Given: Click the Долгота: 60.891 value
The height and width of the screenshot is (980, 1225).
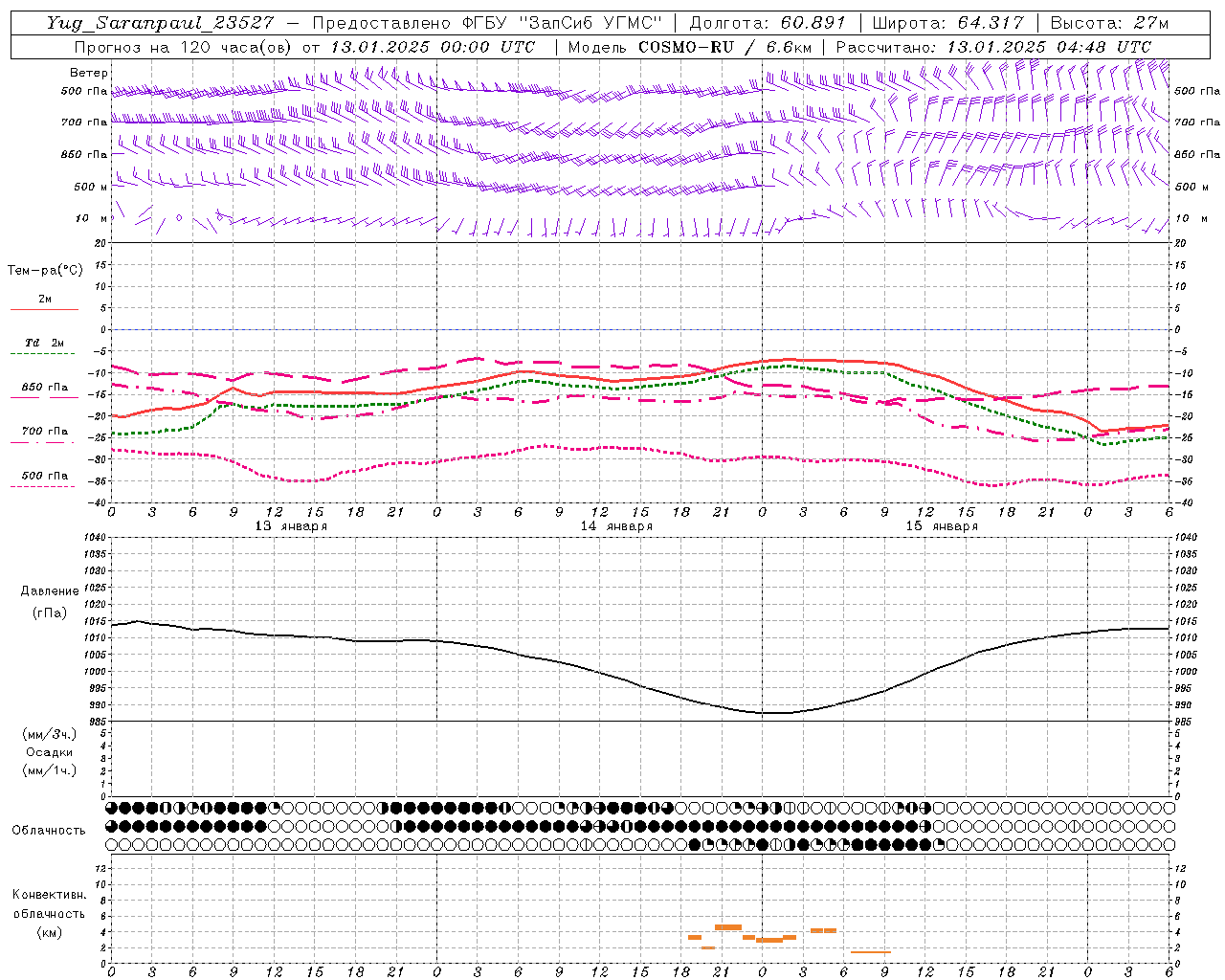Looking at the screenshot, I should [x=768, y=23].
